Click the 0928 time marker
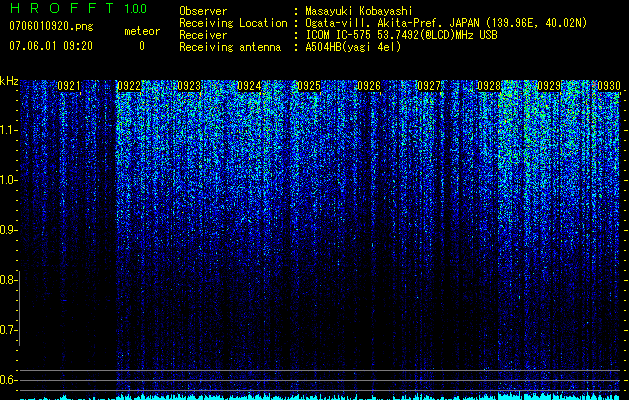 [489, 86]
